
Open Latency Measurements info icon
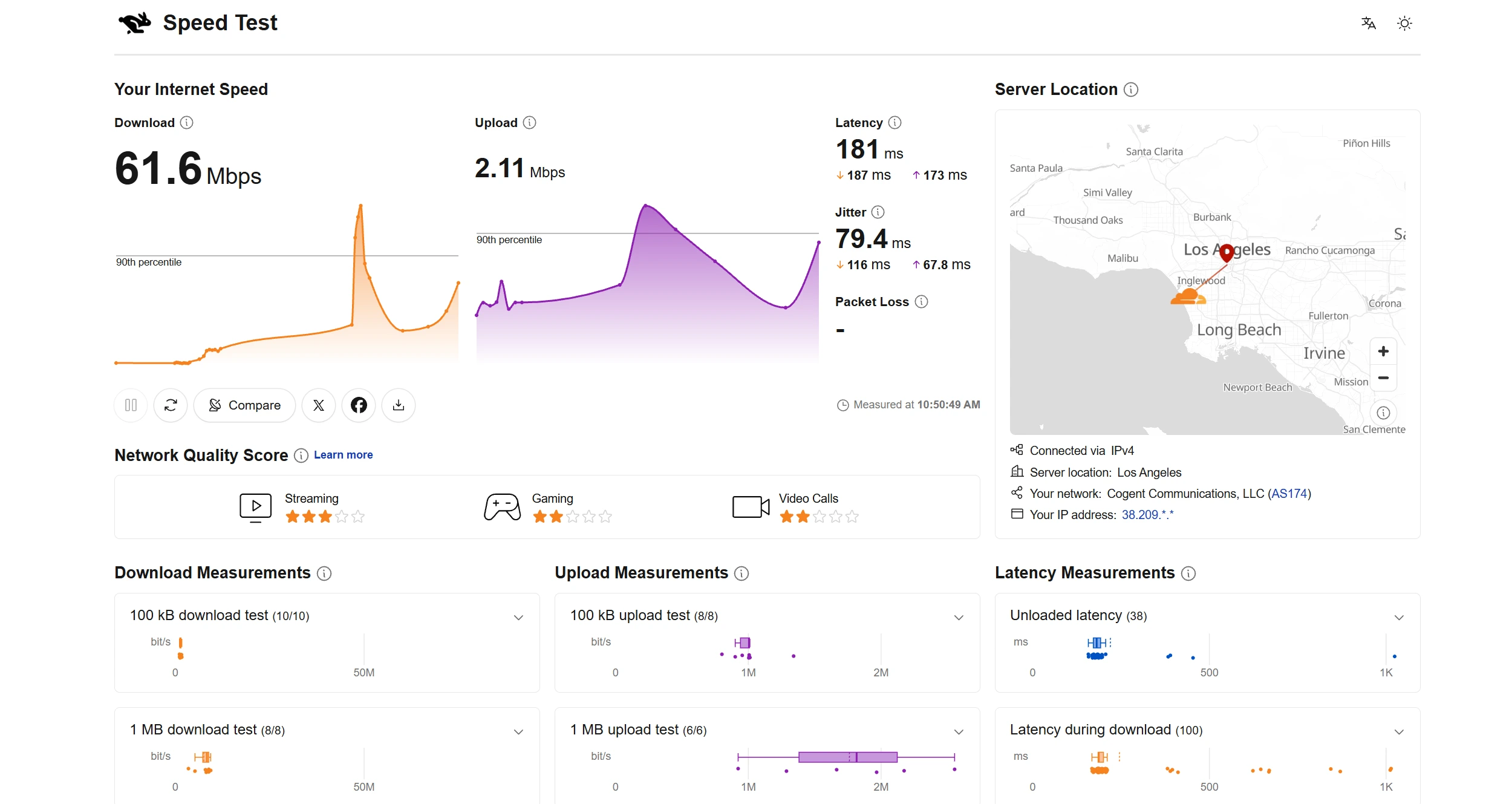coord(1188,574)
